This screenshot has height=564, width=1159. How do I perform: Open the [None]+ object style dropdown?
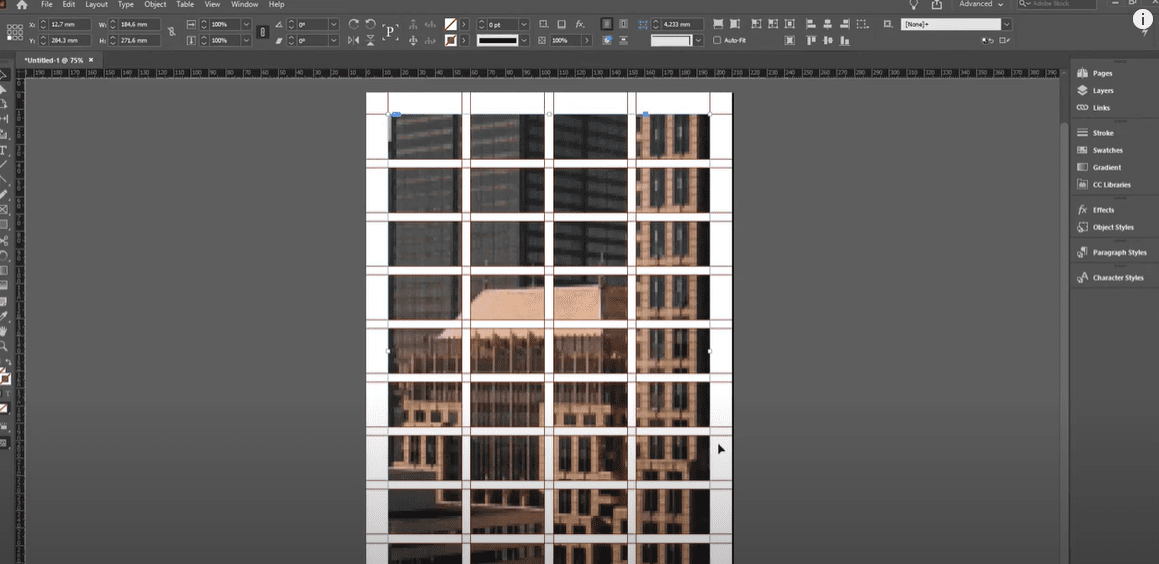(1006, 24)
